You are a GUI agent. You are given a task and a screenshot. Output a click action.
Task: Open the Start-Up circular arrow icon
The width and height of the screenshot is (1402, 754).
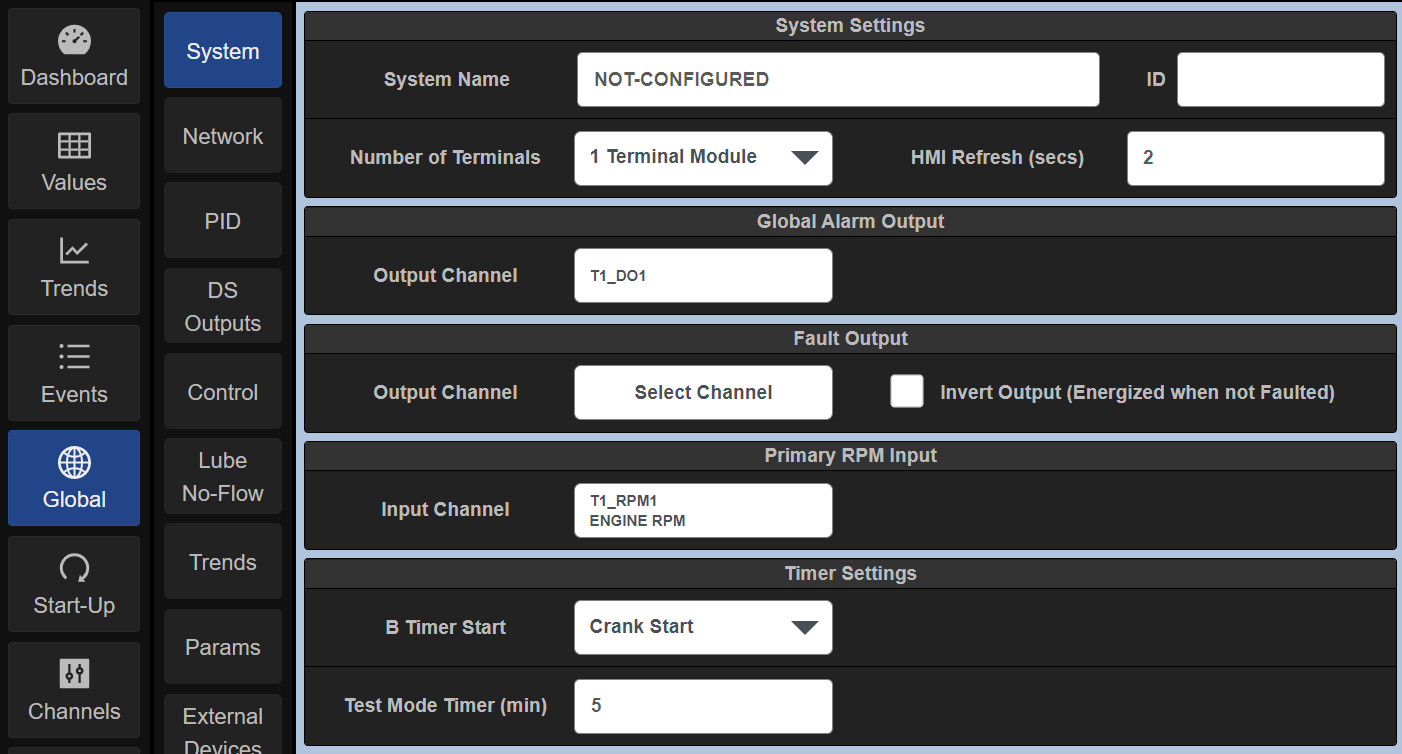click(x=74, y=569)
